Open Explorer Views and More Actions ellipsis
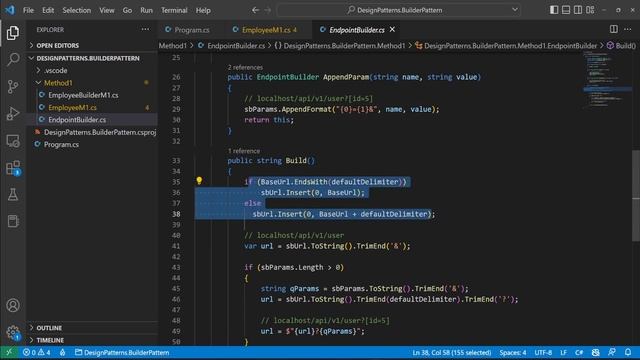Viewport: 640px width, 360px height. click(145, 29)
